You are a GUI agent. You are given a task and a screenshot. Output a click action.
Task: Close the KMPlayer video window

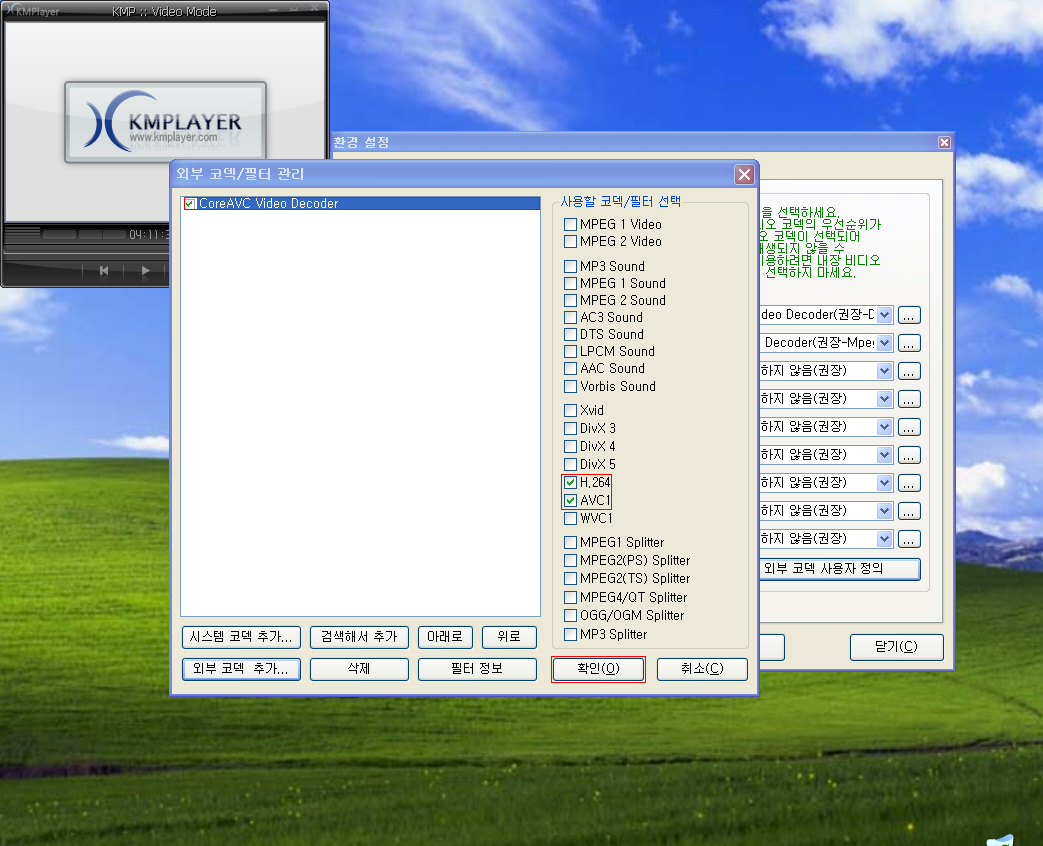point(316,8)
